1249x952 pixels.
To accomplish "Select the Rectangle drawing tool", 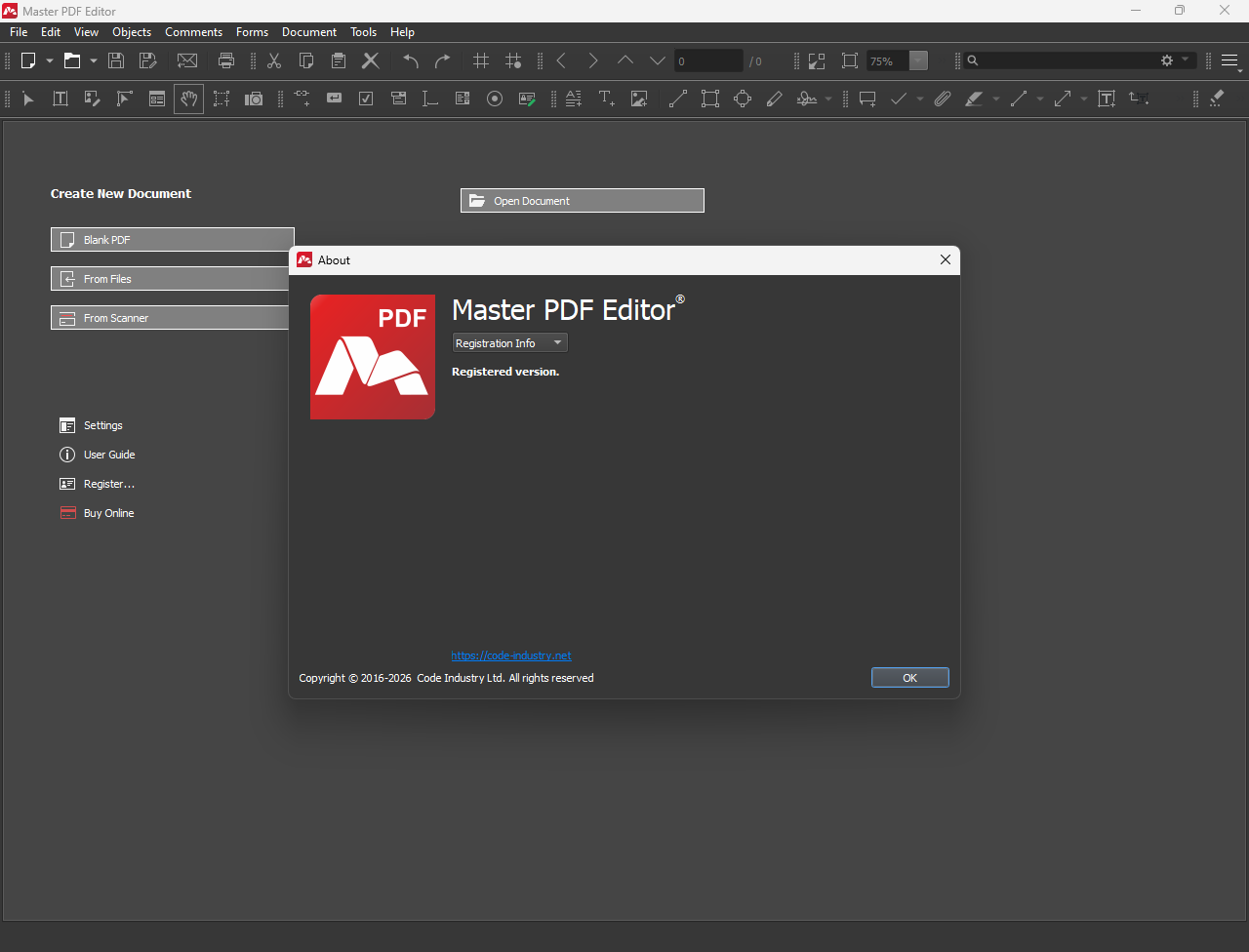I will point(710,99).
